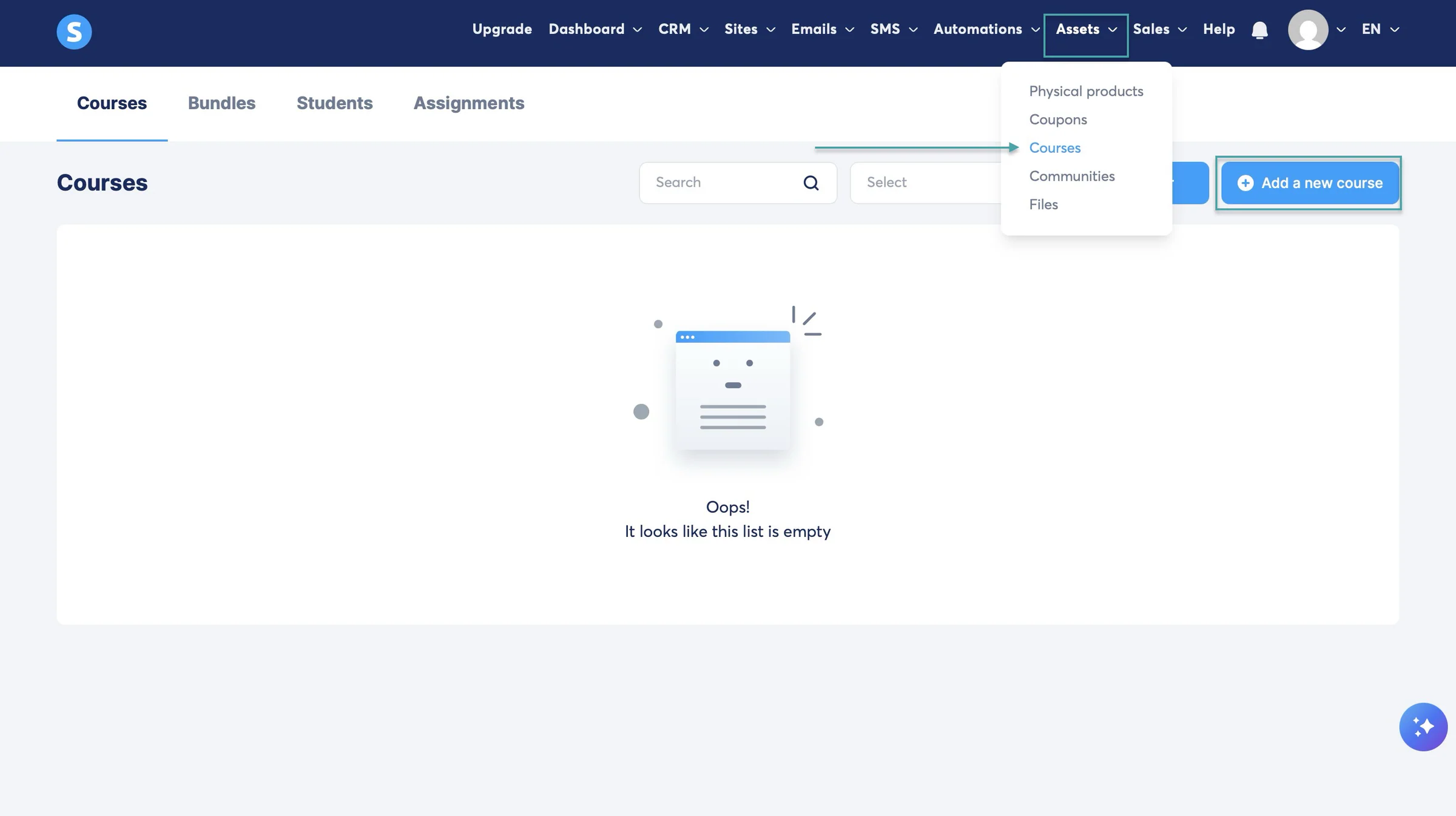Click into the Search input field
This screenshot has width=1456, height=816.
click(738, 183)
